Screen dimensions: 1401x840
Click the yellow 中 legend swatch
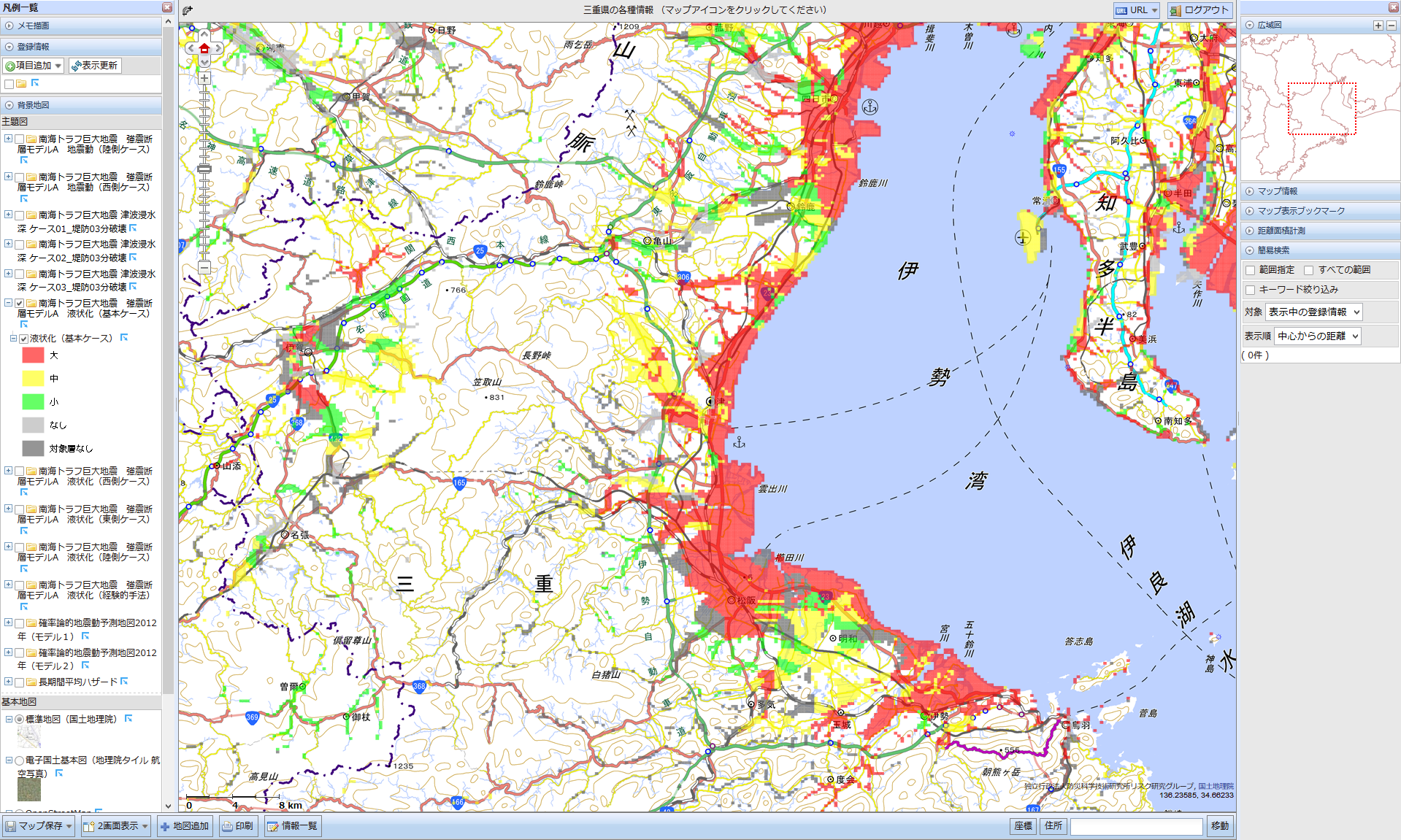click(33, 378)
